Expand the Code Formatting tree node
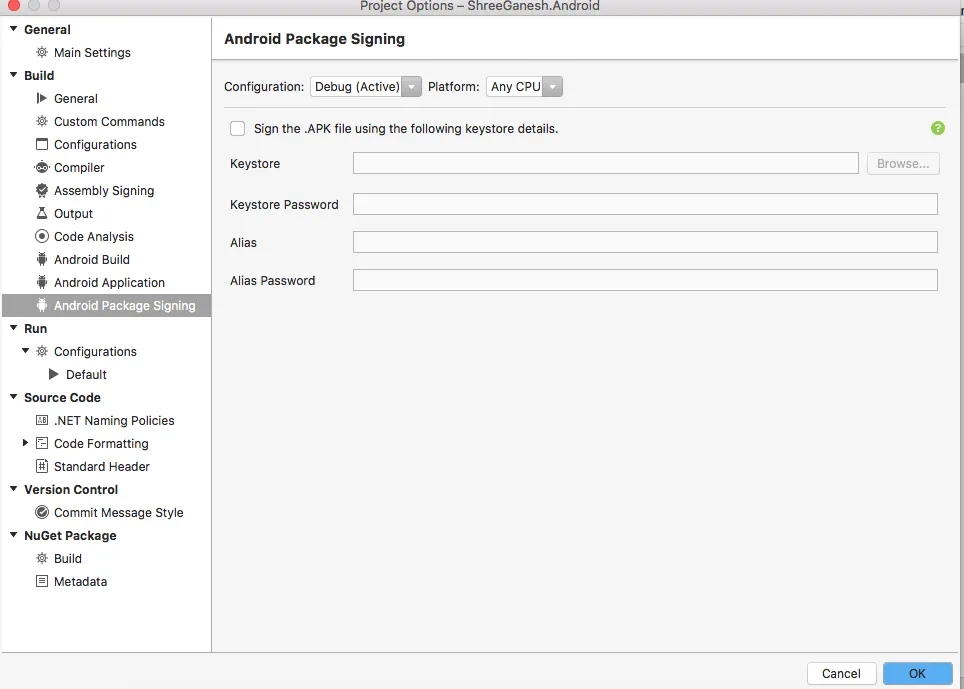 tap(26, 443)
